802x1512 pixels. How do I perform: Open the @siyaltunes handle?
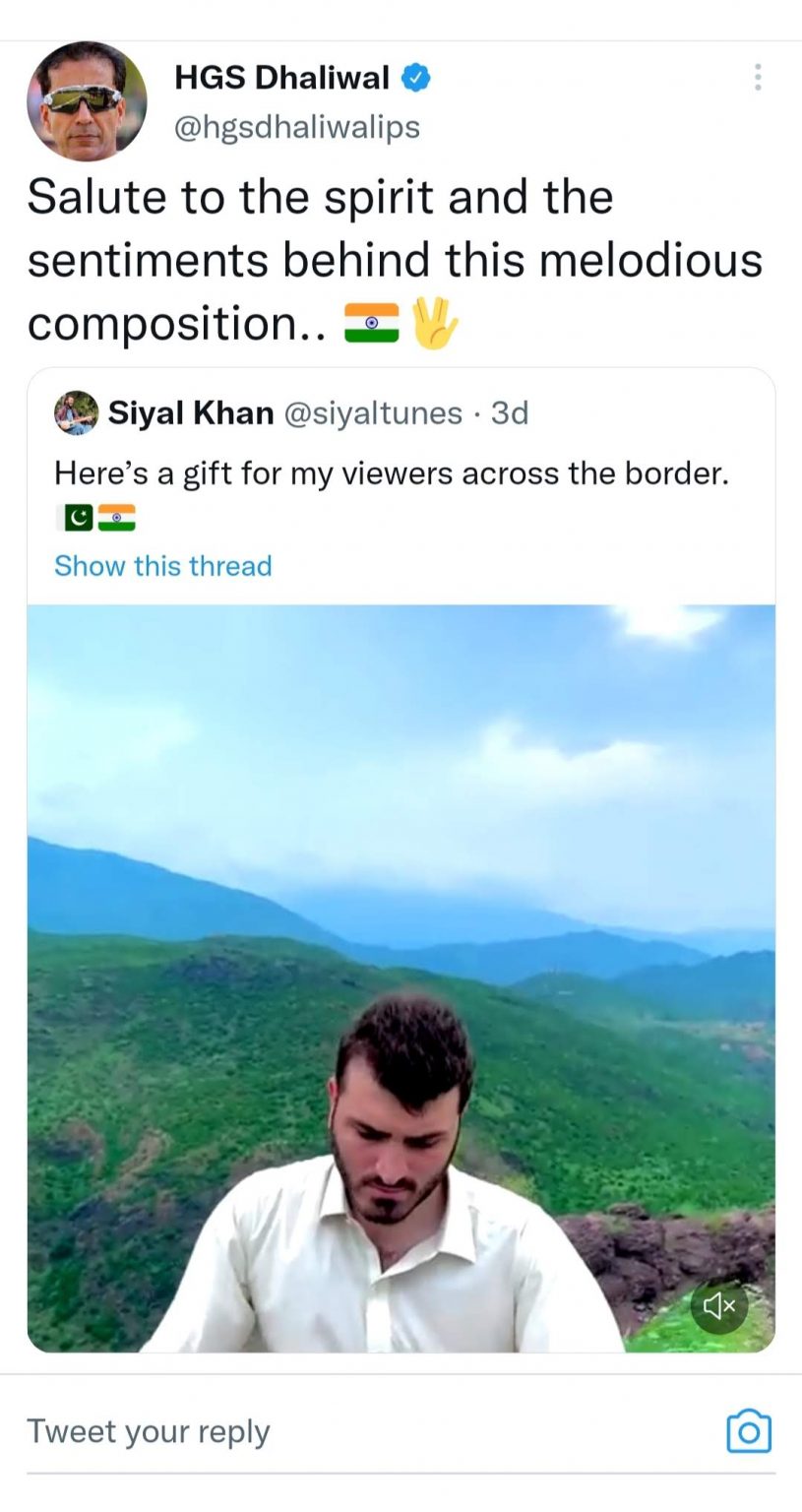pos(373,413)
